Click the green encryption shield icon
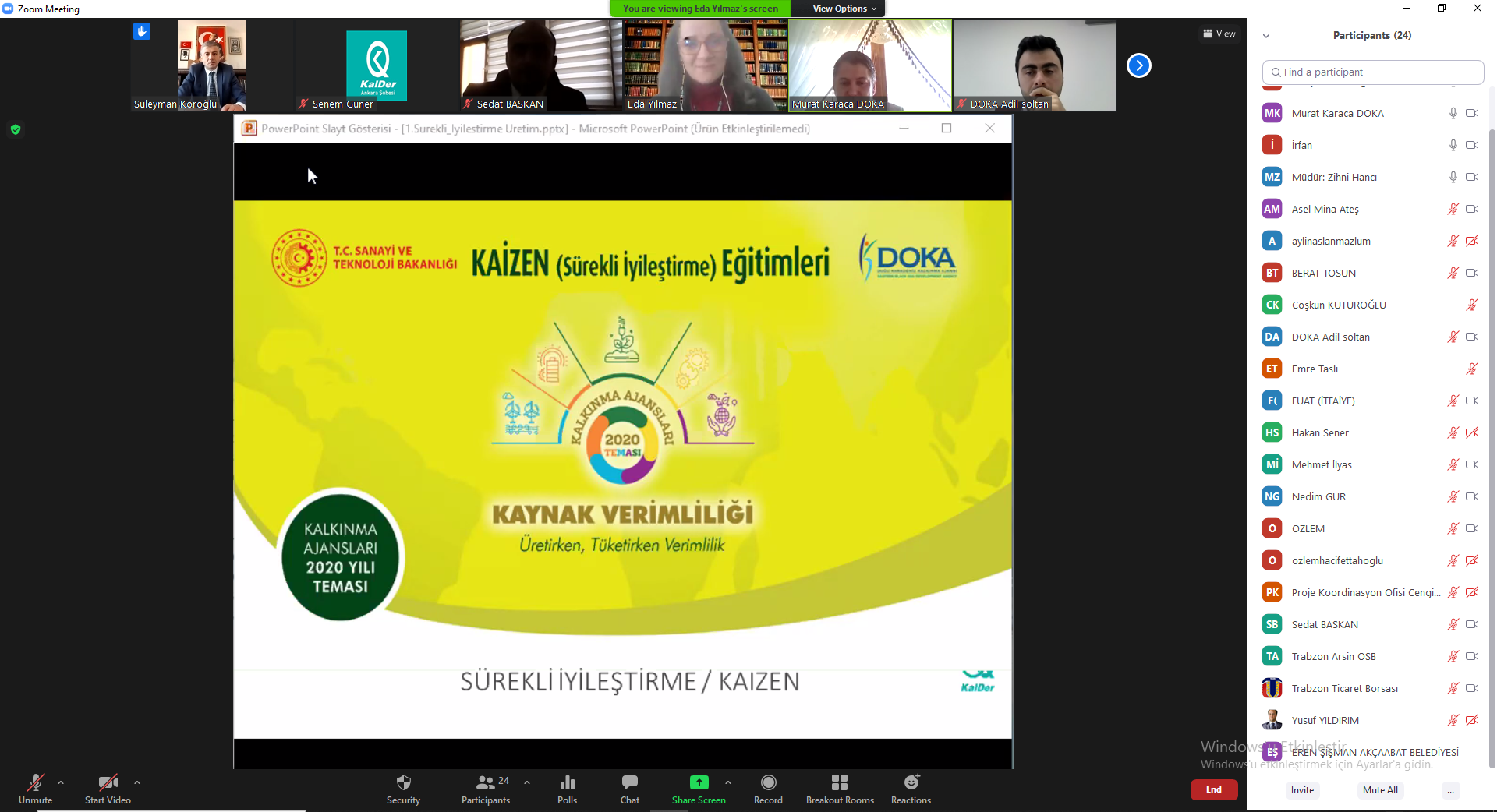Viewport: 1497px width, 812px height. (16, 129)
